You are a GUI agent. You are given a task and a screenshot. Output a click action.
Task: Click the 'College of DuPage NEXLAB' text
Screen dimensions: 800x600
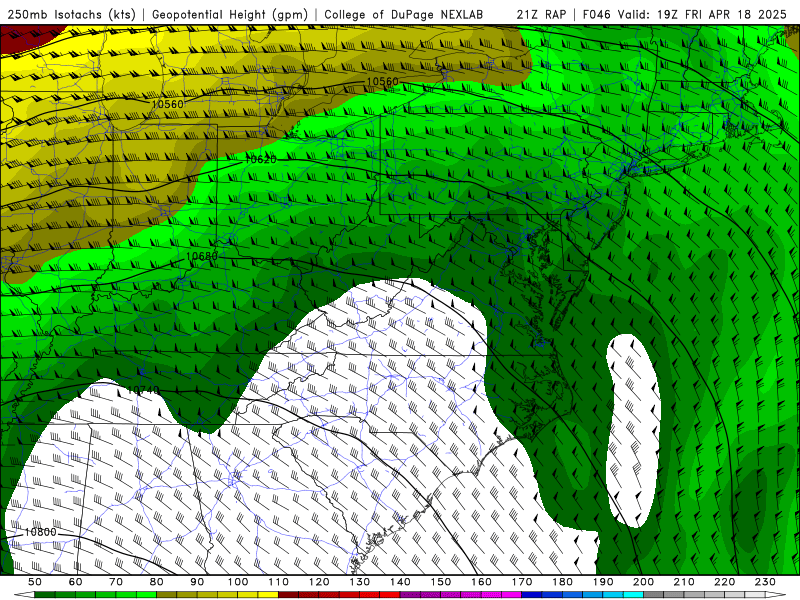404,15
